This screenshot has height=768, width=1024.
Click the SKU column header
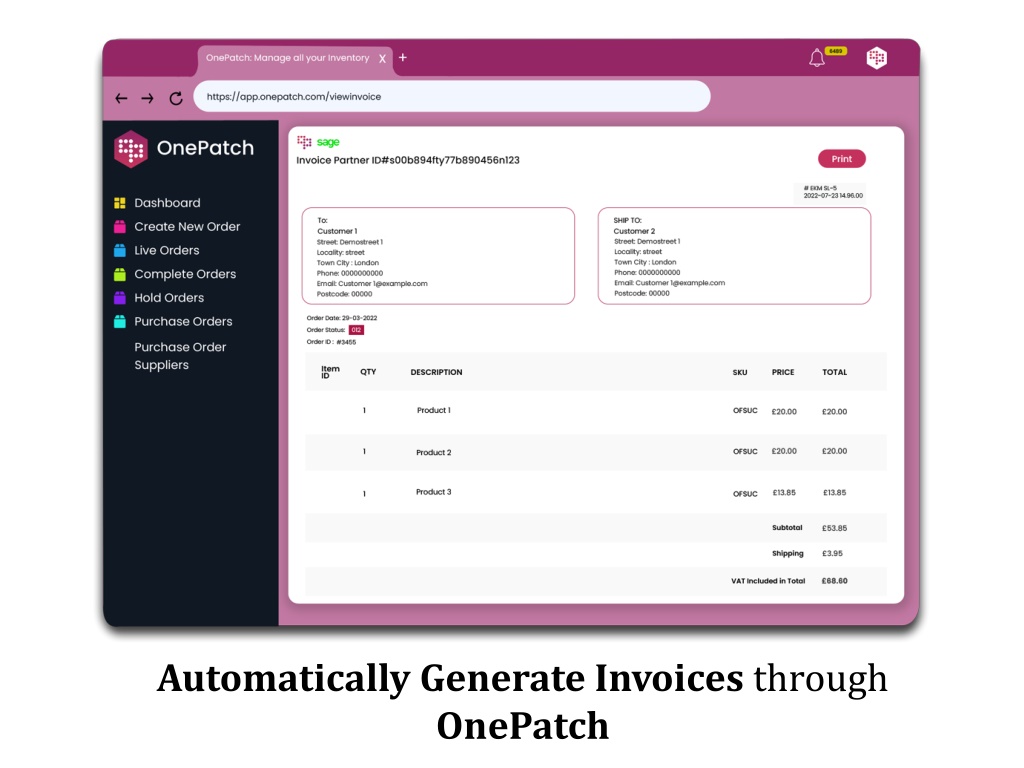pos(740,372)
